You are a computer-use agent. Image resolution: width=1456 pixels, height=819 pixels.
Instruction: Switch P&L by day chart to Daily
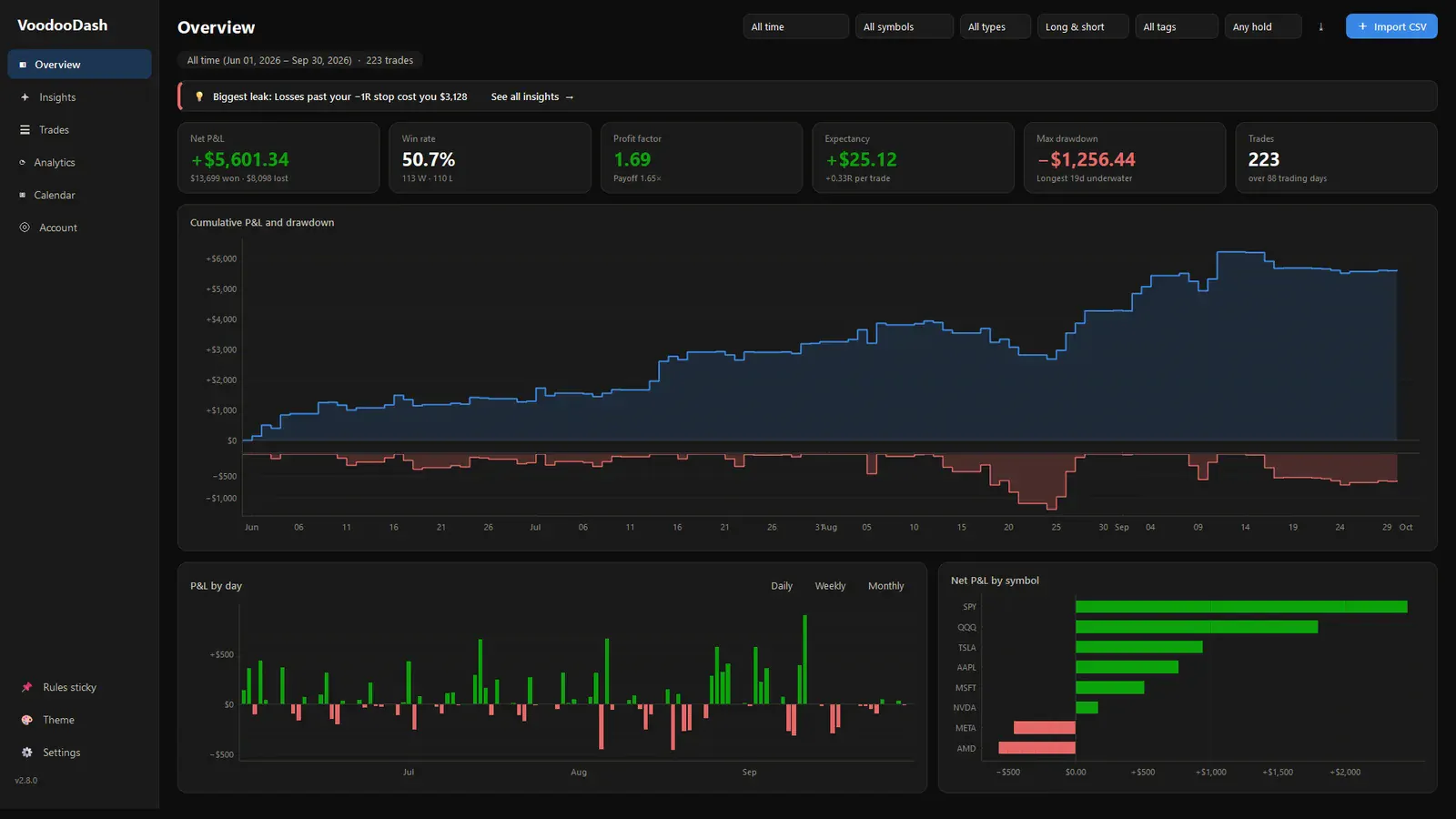[782, 586]
